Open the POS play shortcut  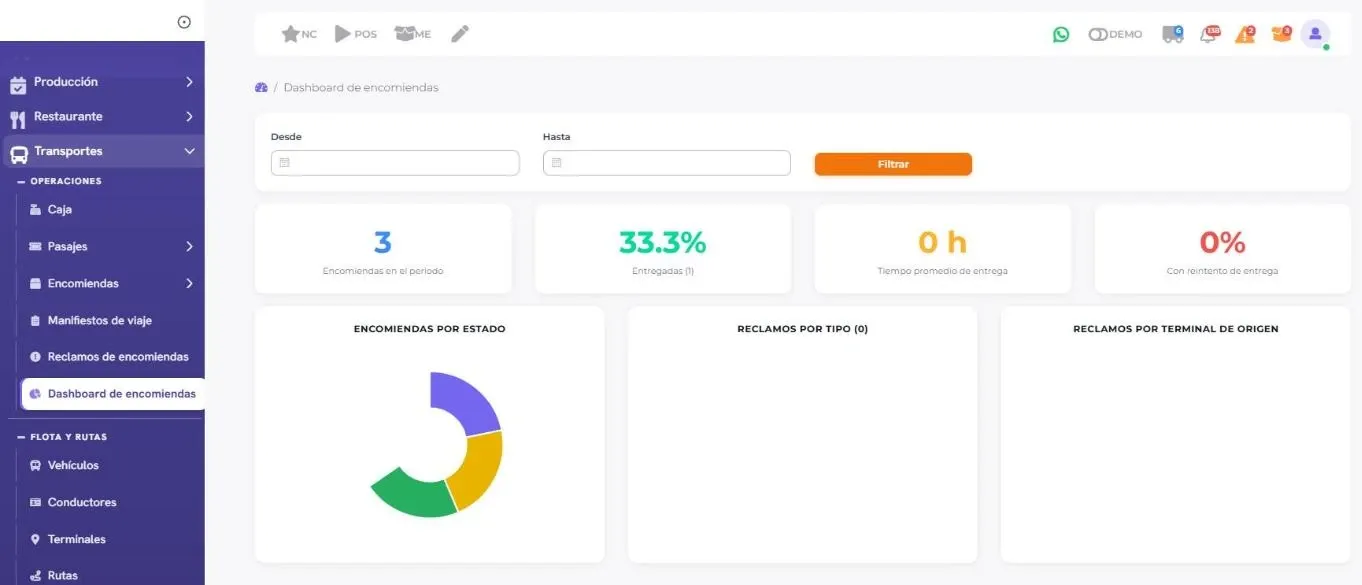355,34
